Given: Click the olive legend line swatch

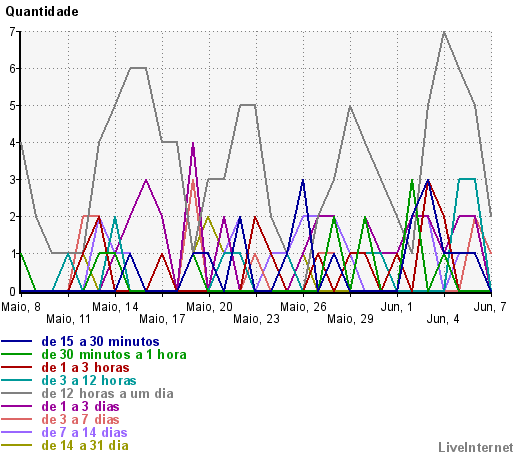Looking at the screenshot, I should [x=16, y=445].
